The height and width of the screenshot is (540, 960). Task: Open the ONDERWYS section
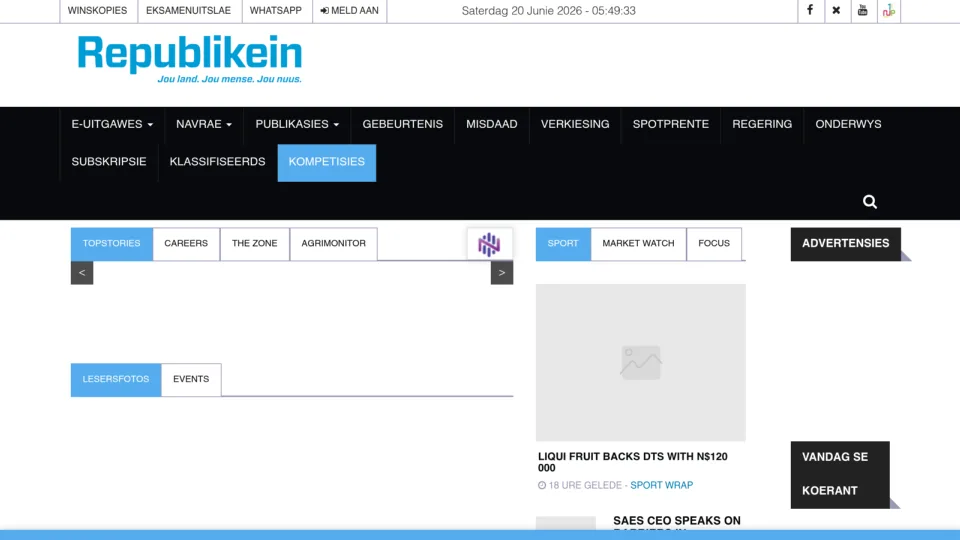click(x=849, y=124)
